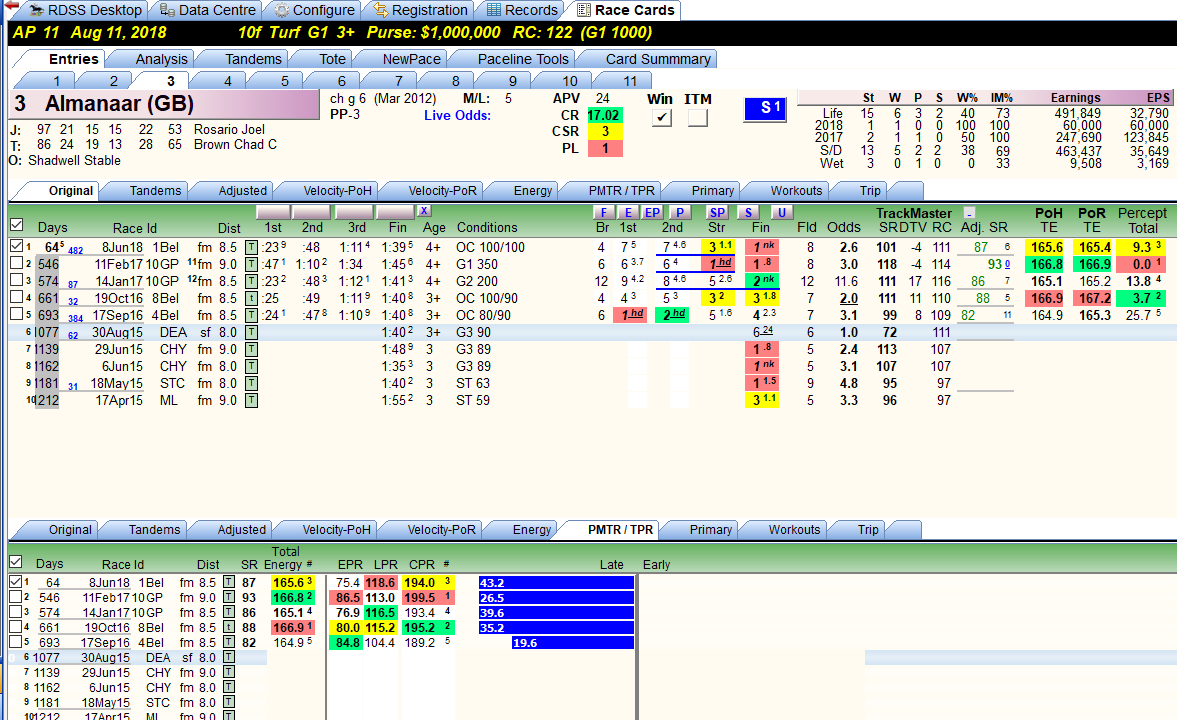Click blue 384 link beside 693 days

click(75, 319)
